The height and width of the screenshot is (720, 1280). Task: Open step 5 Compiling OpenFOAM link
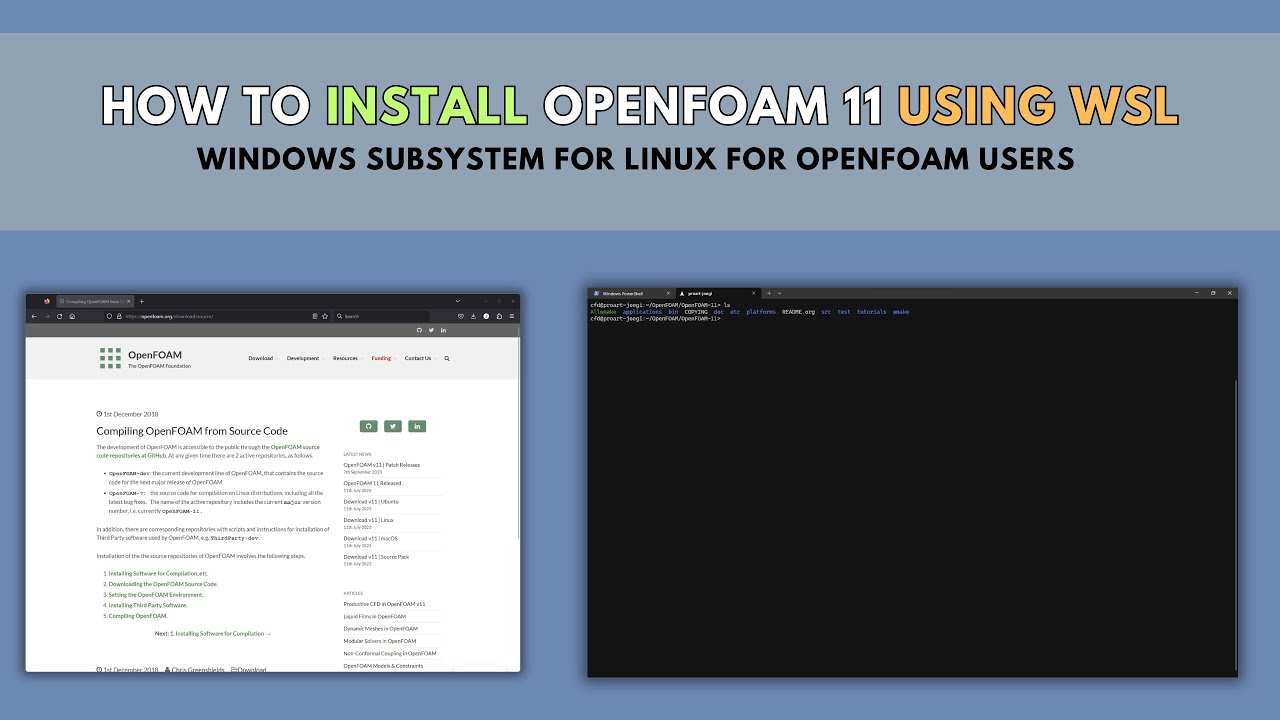pos(138,616)
